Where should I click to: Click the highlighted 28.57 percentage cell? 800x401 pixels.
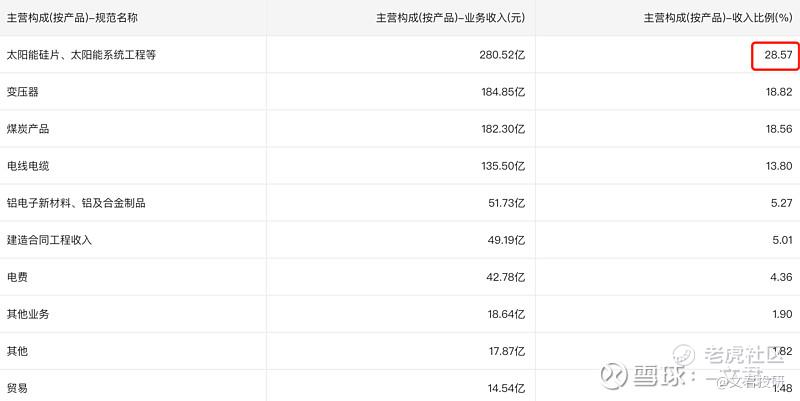pos(777,55)
